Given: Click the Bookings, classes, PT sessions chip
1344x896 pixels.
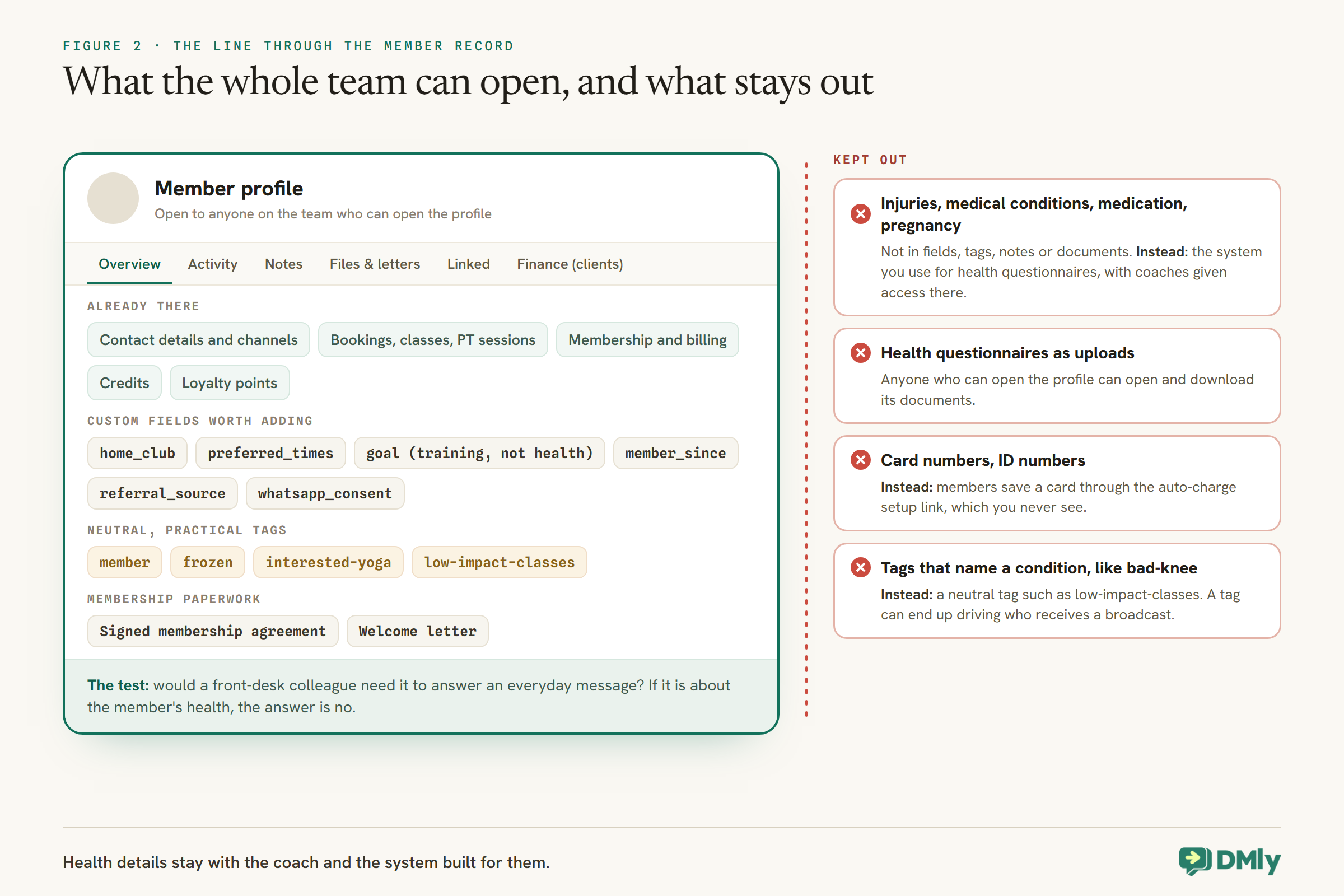Looking at the screenshot, I should coord(433,340).
